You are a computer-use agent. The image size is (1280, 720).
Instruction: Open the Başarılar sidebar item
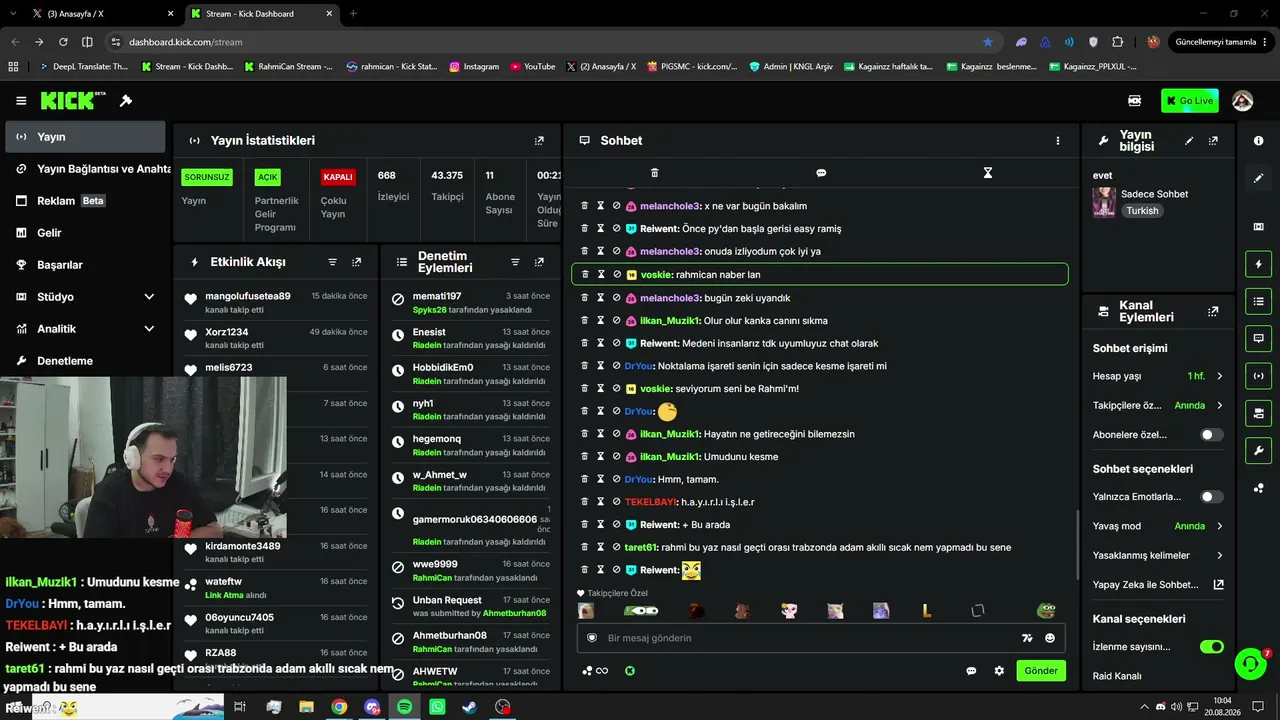pos(85,265)
